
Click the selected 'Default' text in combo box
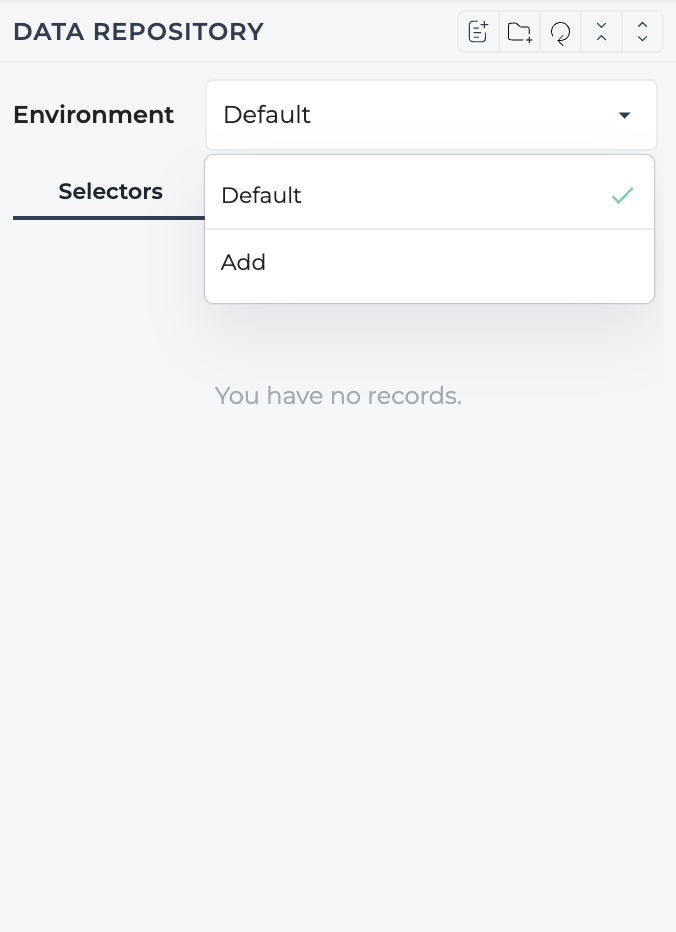coord(266,115)
